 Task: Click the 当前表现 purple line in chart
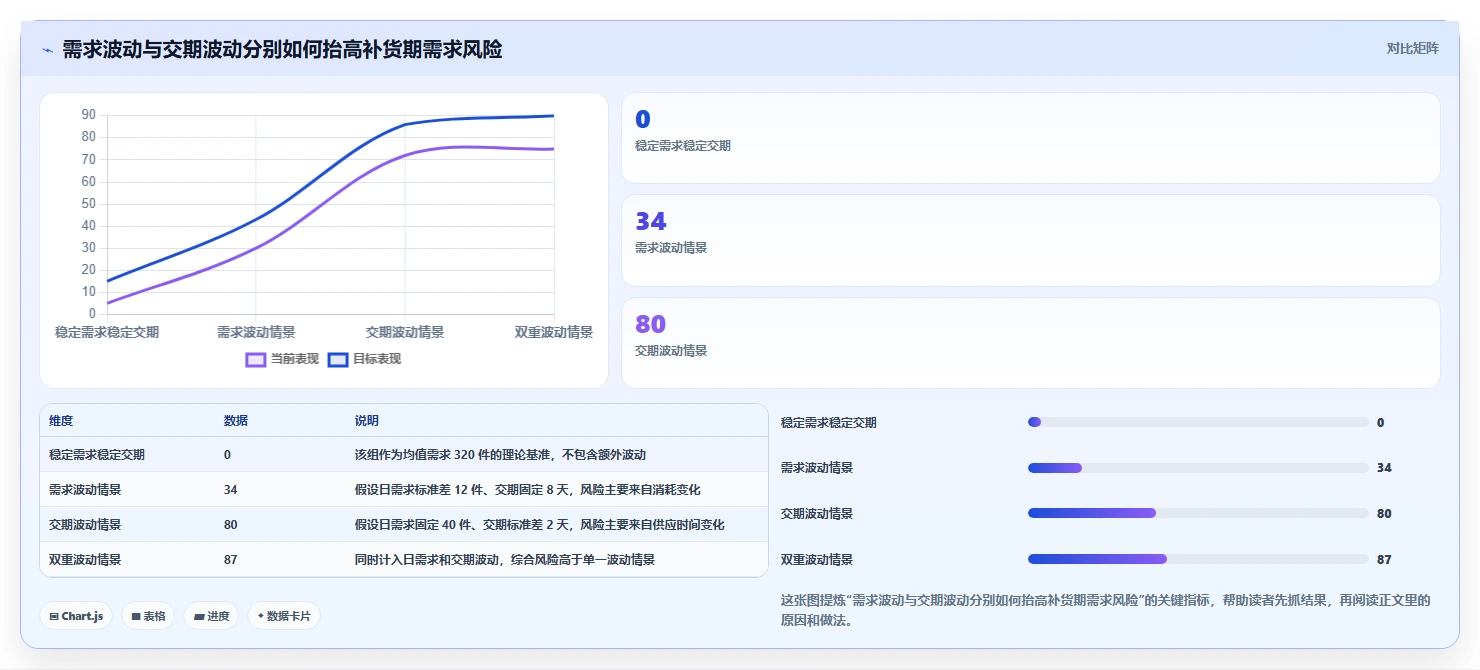tap(330, 203)
